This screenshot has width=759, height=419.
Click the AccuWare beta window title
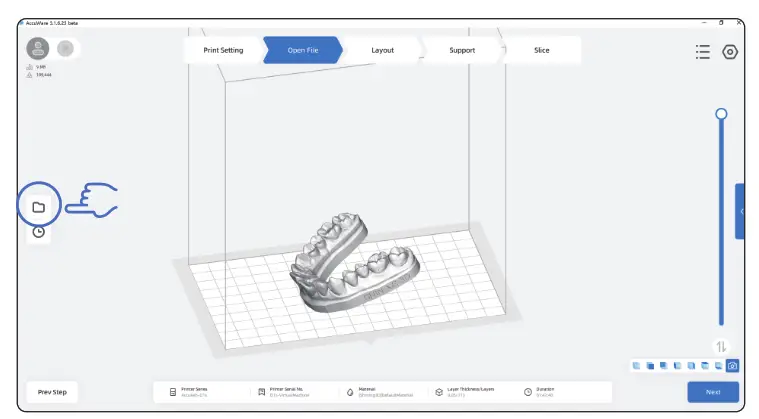point(51,23)
